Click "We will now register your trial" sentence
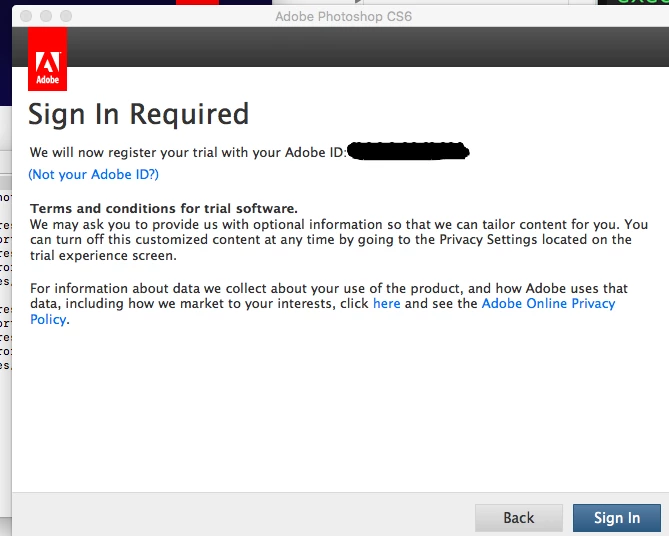 pyautogui.click(x=188, y=152)
